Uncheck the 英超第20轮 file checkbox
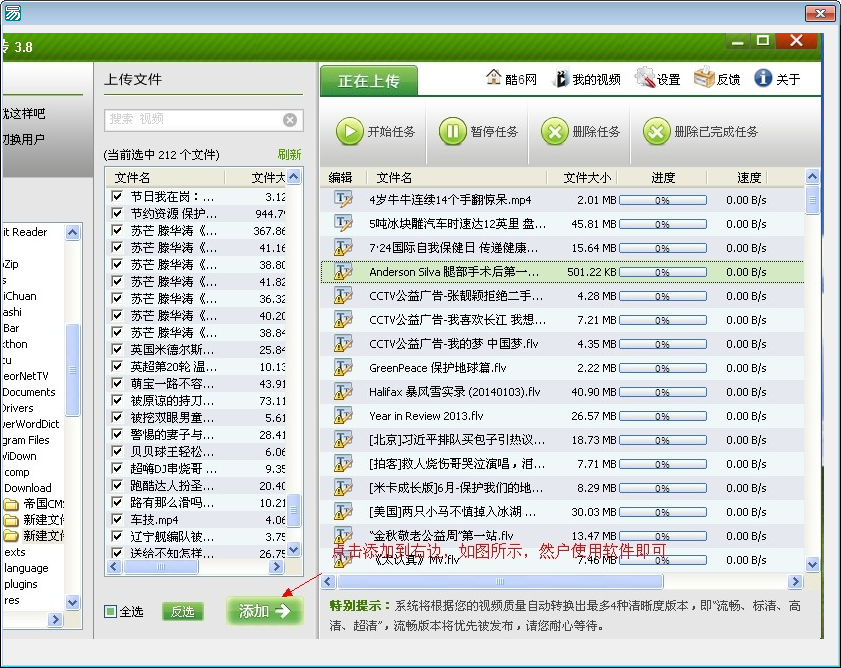841x668 pixels. [x=117, y=366]
